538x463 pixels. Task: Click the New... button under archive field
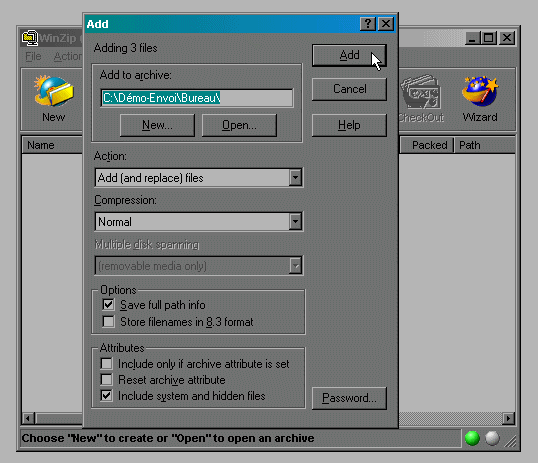coord(157,125)
